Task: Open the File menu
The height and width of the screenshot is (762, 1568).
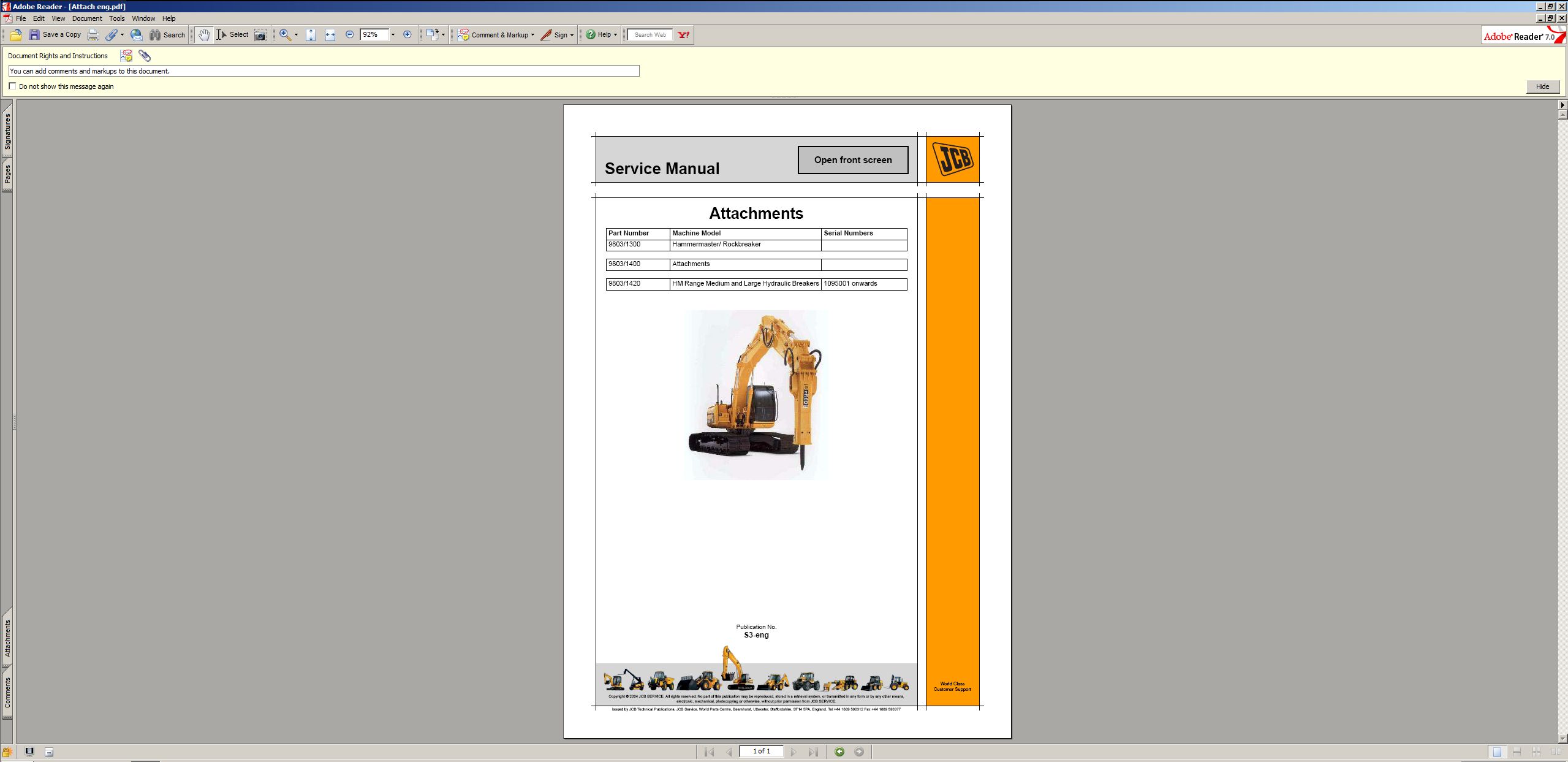Action: [x=21, y=18]
